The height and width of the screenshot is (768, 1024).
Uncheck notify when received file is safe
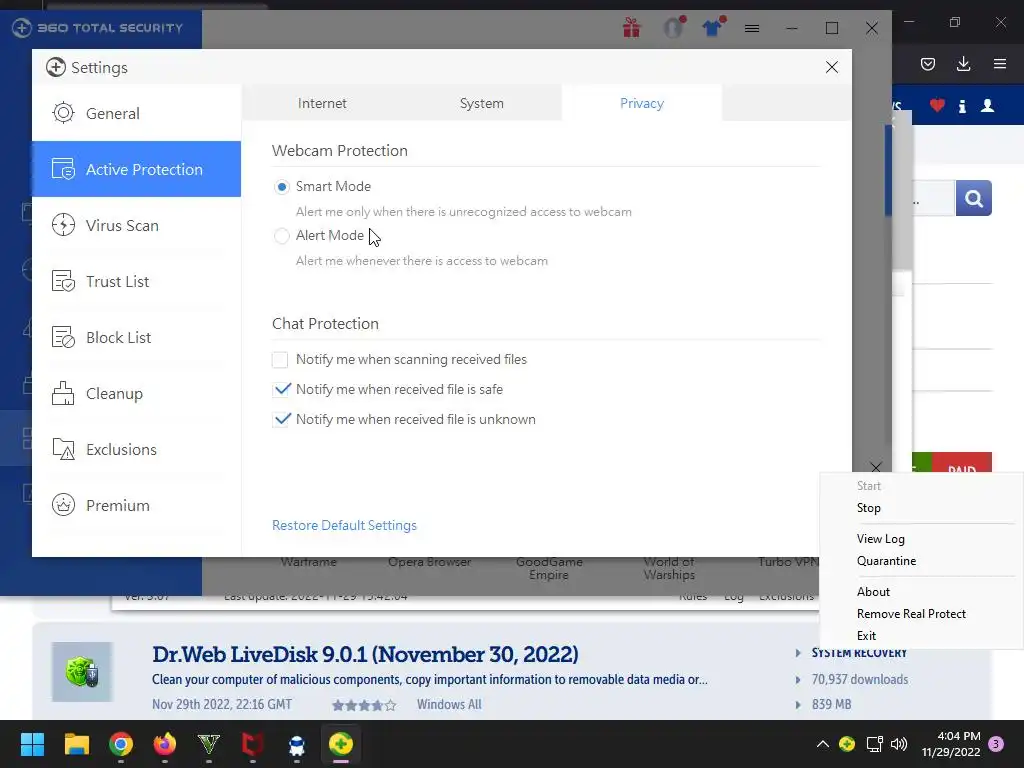(280, 390)
